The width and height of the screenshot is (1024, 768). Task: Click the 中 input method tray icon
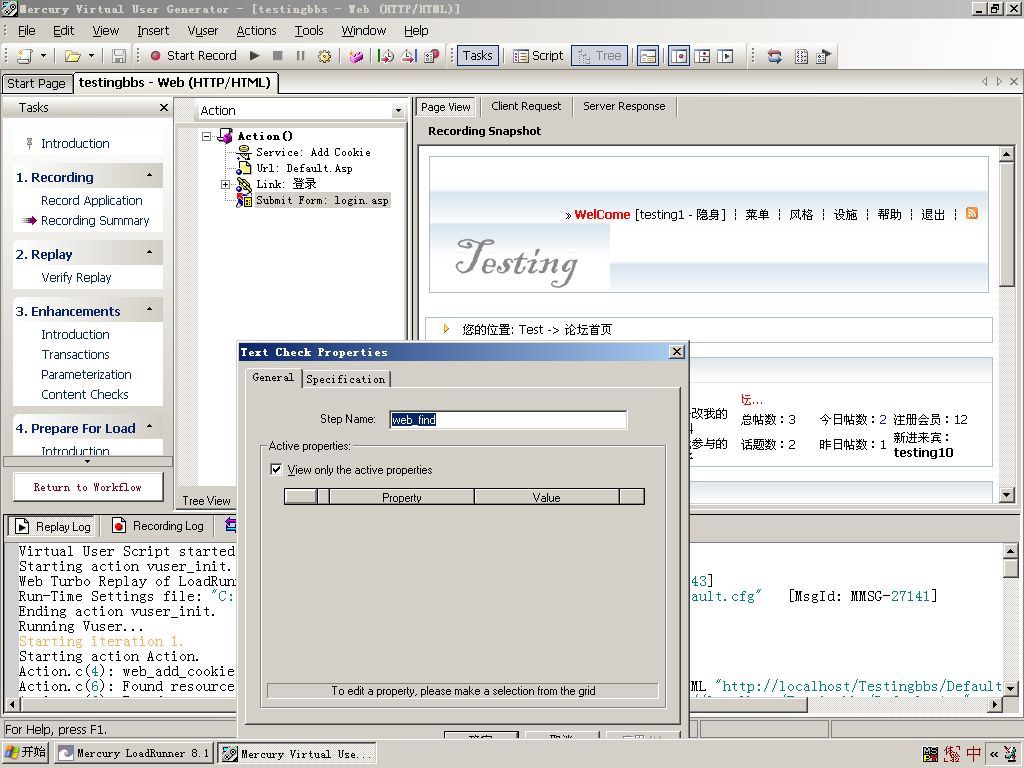point(974,754)
